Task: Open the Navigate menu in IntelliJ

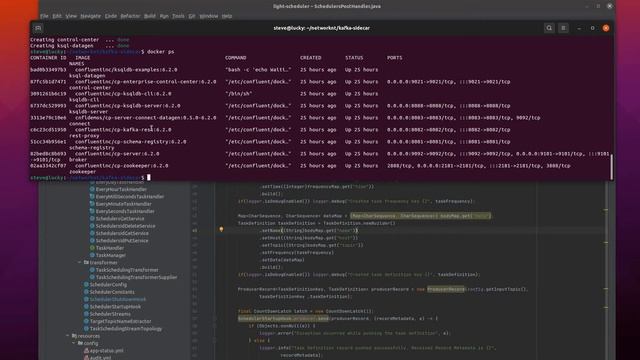Action: pyautogui.click(x=91, y=16)
